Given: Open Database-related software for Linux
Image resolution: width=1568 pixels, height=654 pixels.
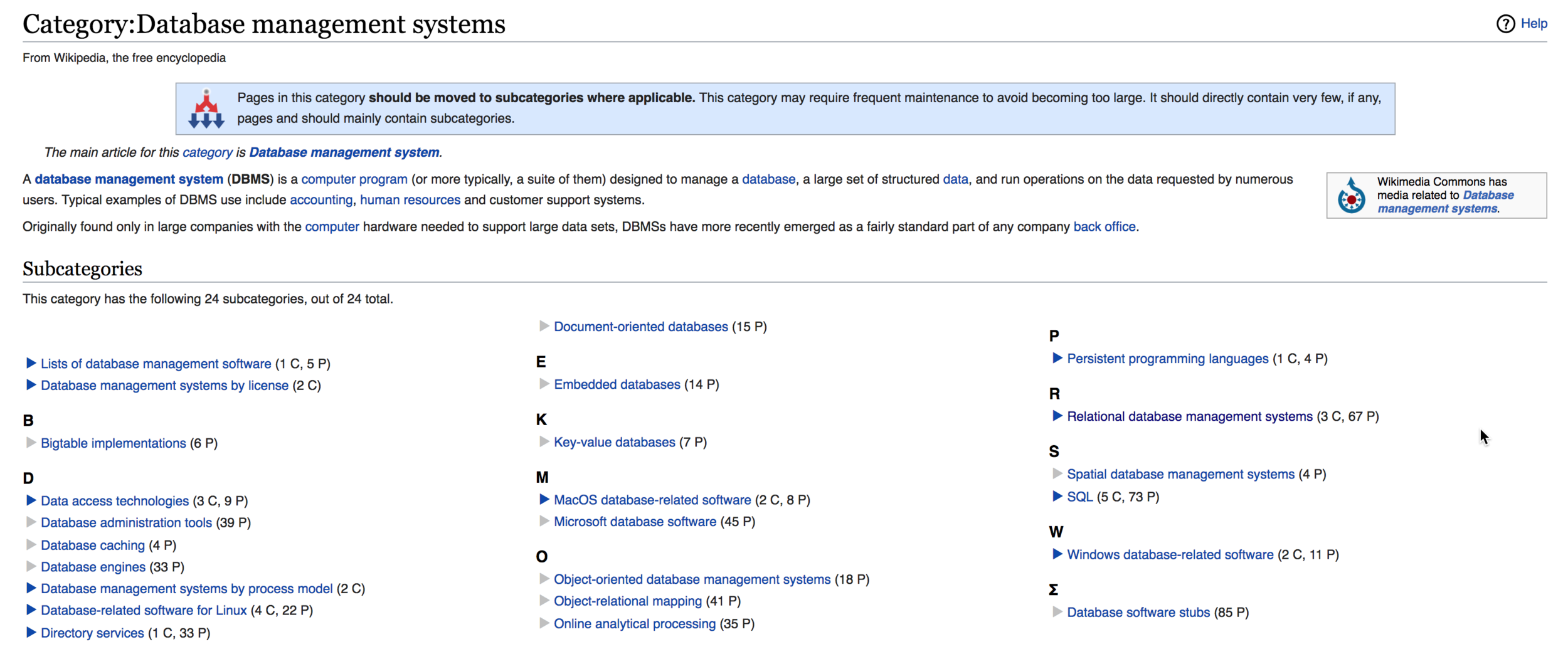Looking at the screenshot, I should (144, 611).
